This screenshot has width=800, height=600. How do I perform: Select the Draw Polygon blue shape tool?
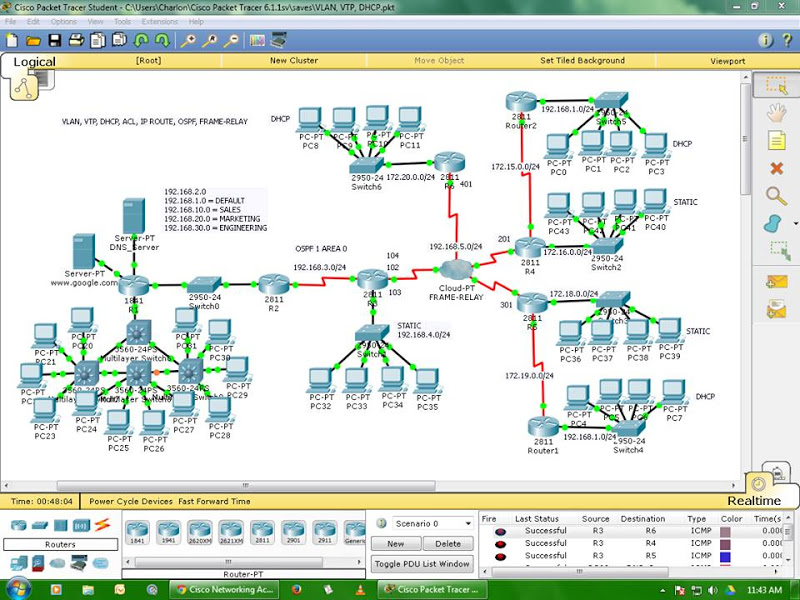773,223
